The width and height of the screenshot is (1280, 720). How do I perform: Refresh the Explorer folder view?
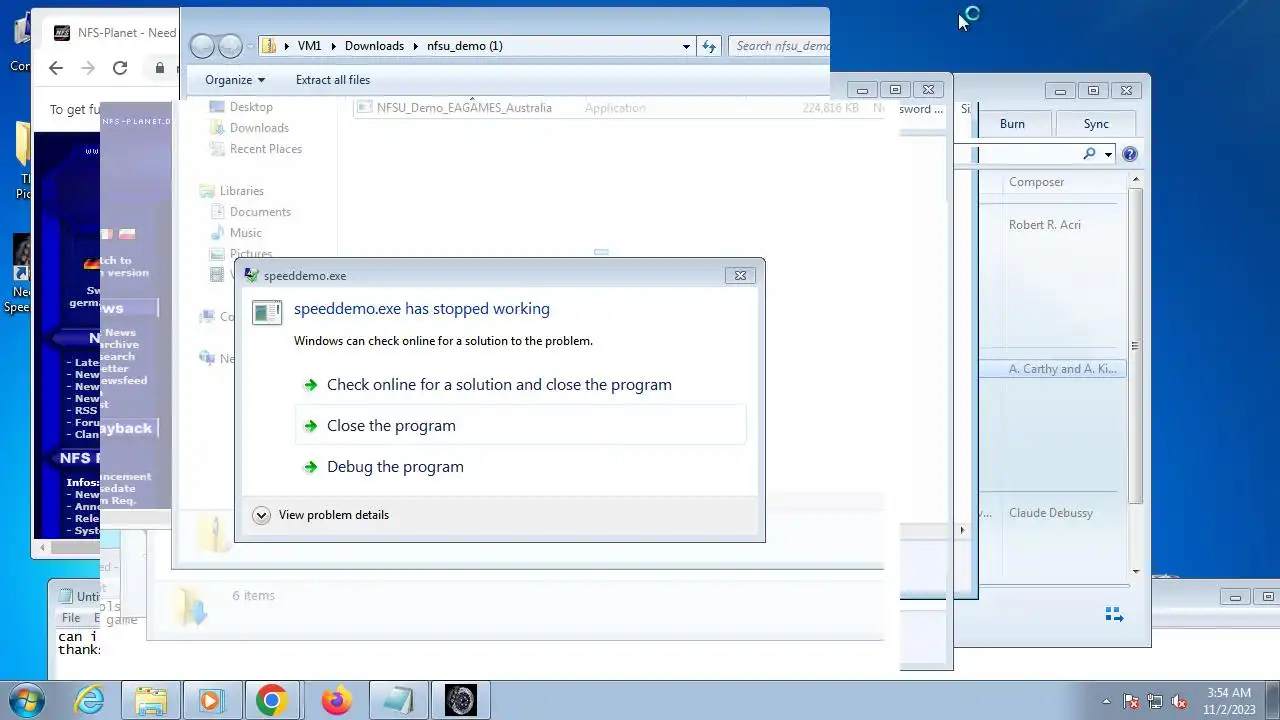709,46
